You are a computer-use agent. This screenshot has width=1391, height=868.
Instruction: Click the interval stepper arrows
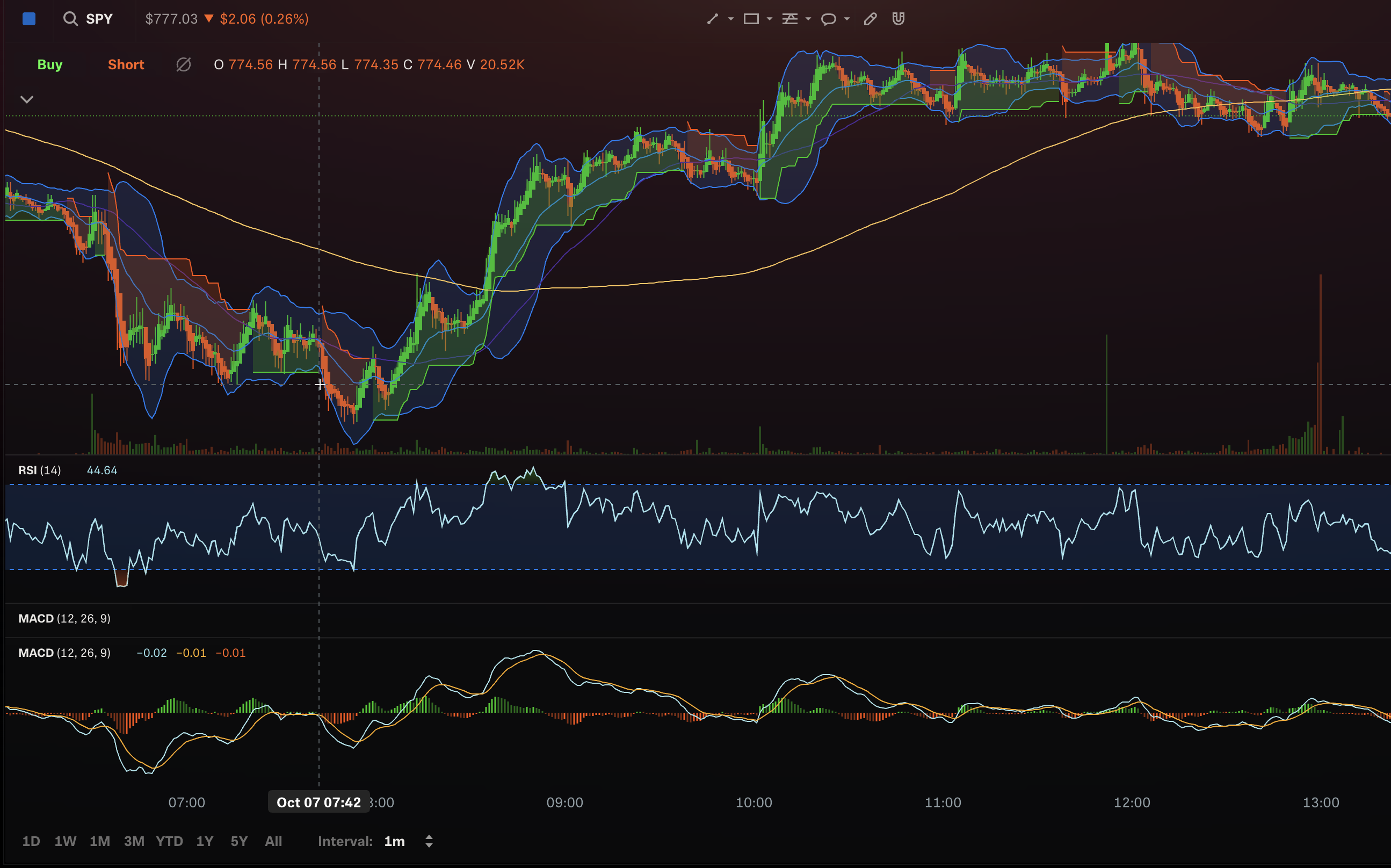pyautogui.click(x=429, y=841)
